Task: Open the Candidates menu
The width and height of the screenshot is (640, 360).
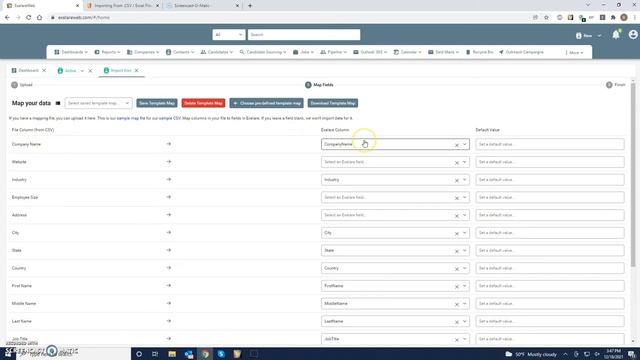Action: [217, 52]
